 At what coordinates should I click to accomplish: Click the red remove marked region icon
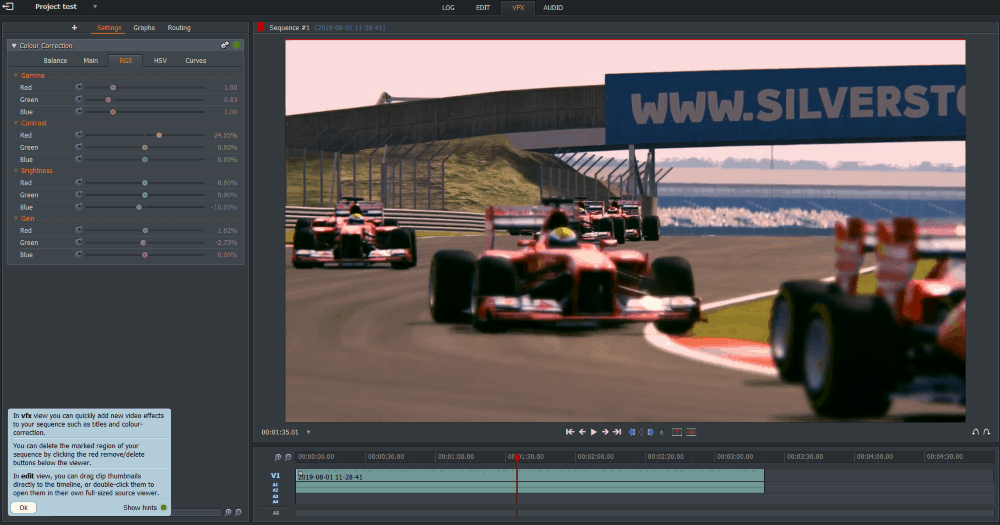tap(677, 432)
